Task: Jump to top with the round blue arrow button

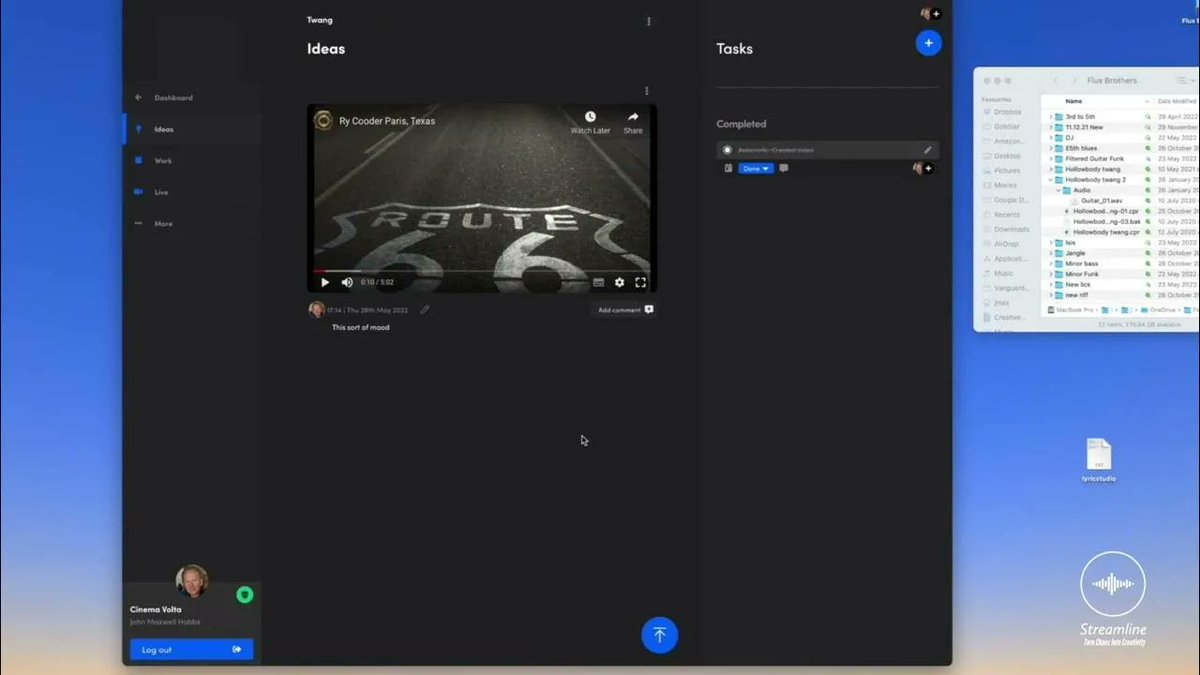Action: (x=659, y=635)
